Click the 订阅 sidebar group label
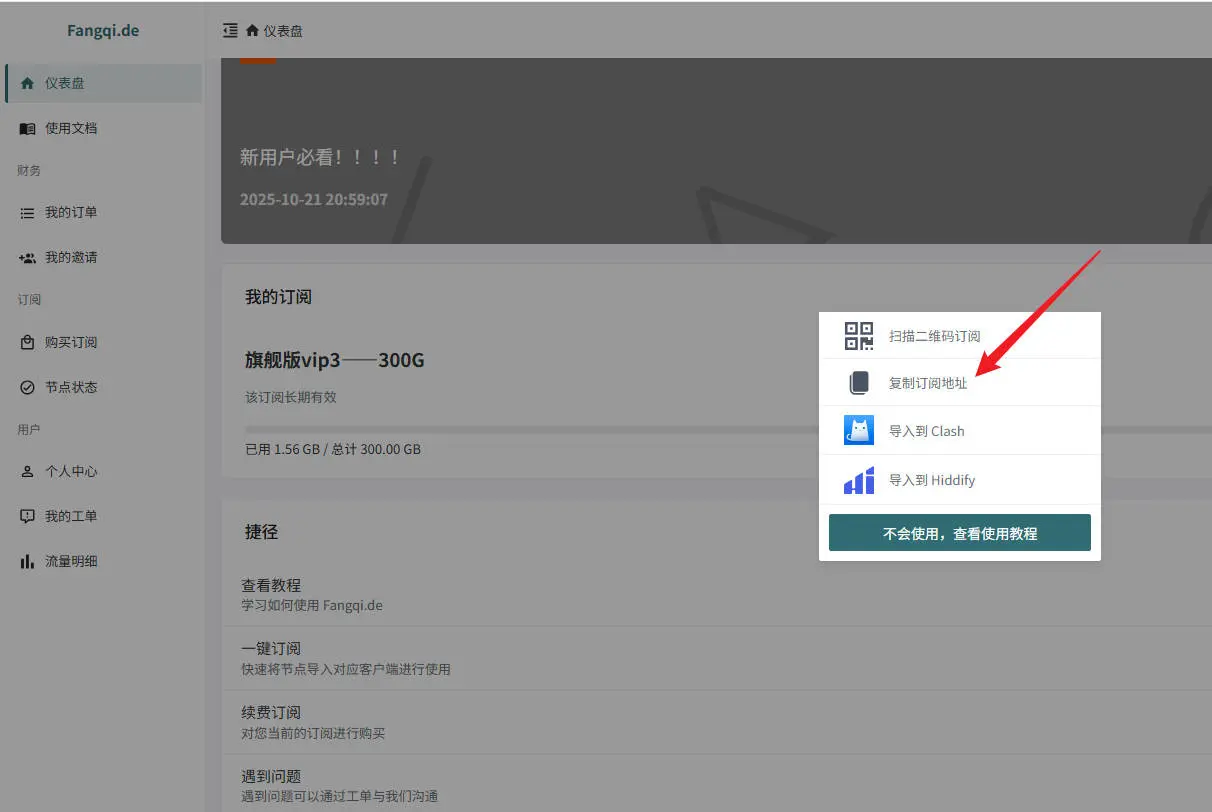 coord(29,300)
